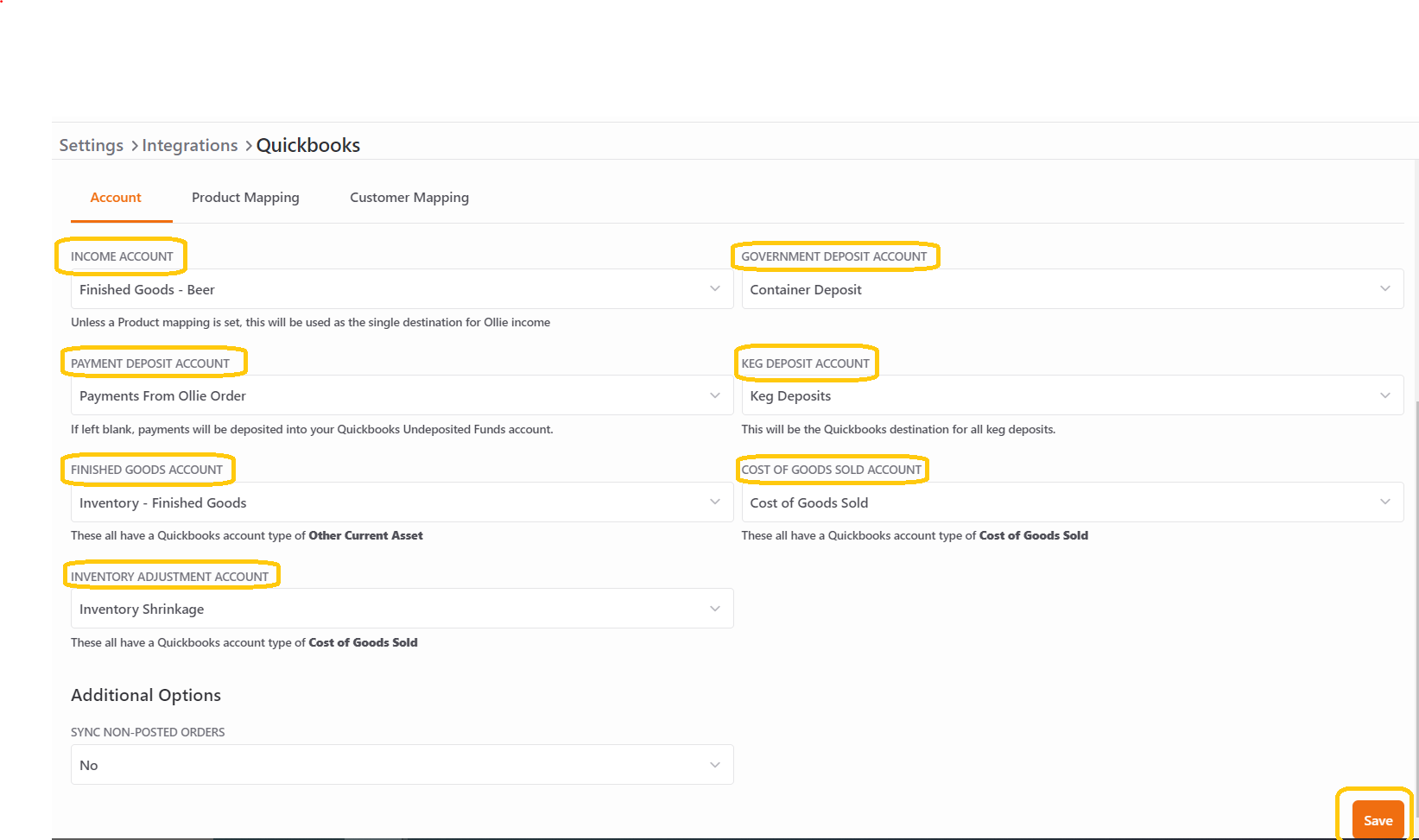Expand the Keg Deposit Account dropdown

coord(1072,395)
